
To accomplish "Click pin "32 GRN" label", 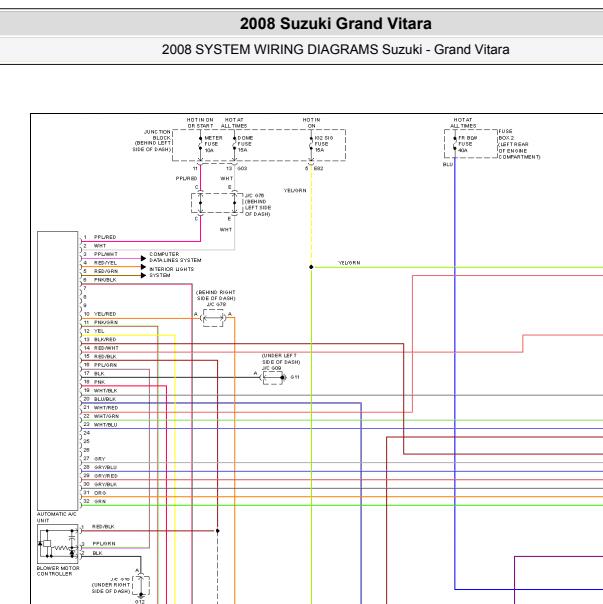I will click(x=94, y=502).
